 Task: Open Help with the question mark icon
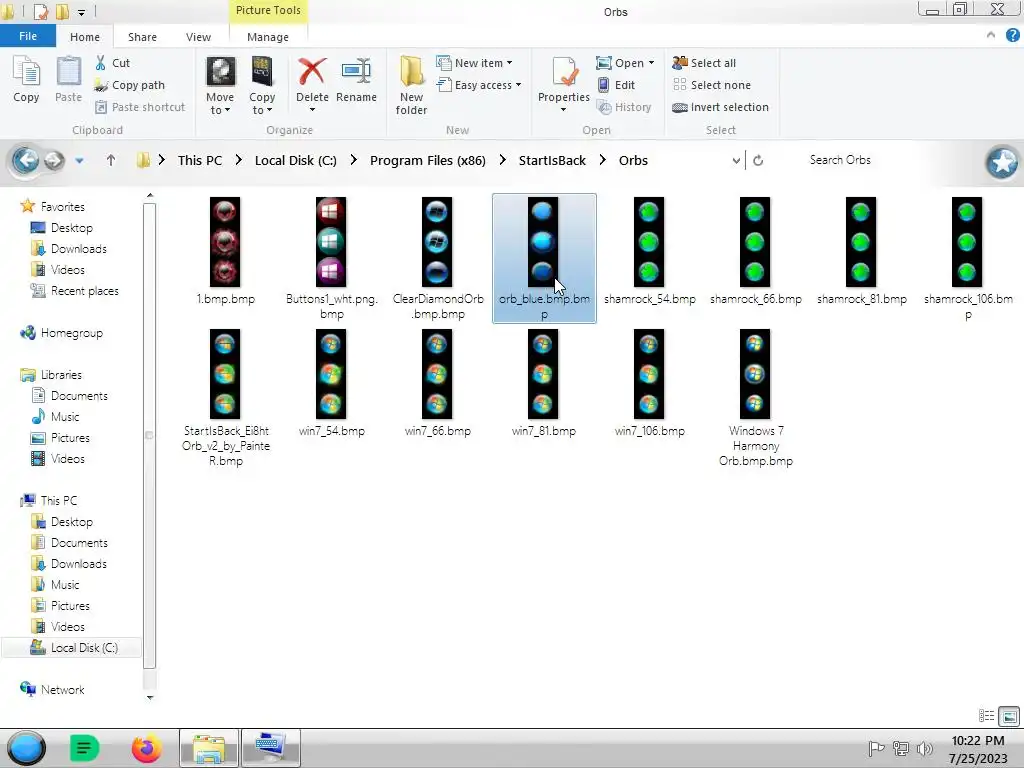[1013, 35]
